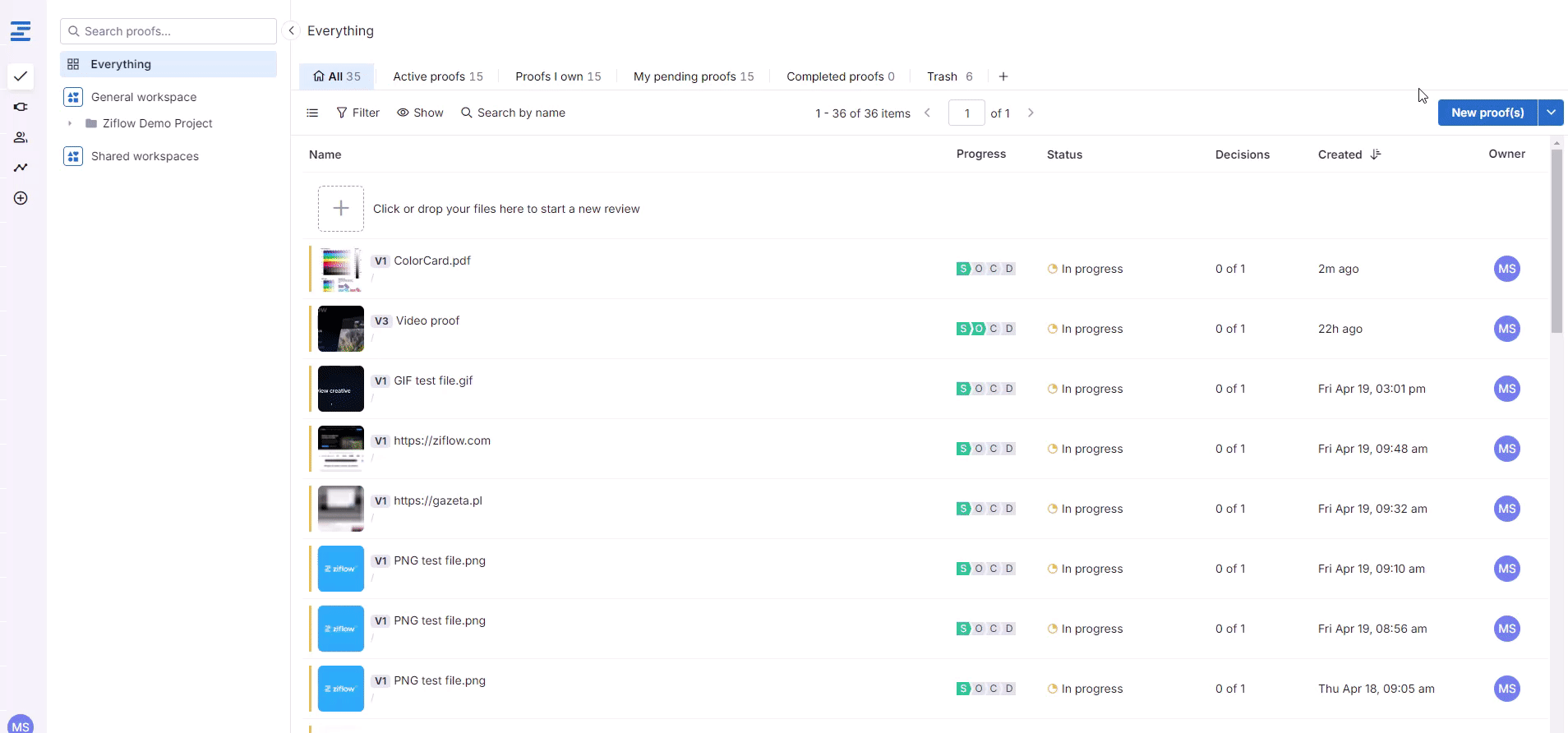Open the contacts people icon in left rail

(x=21, y=137)
